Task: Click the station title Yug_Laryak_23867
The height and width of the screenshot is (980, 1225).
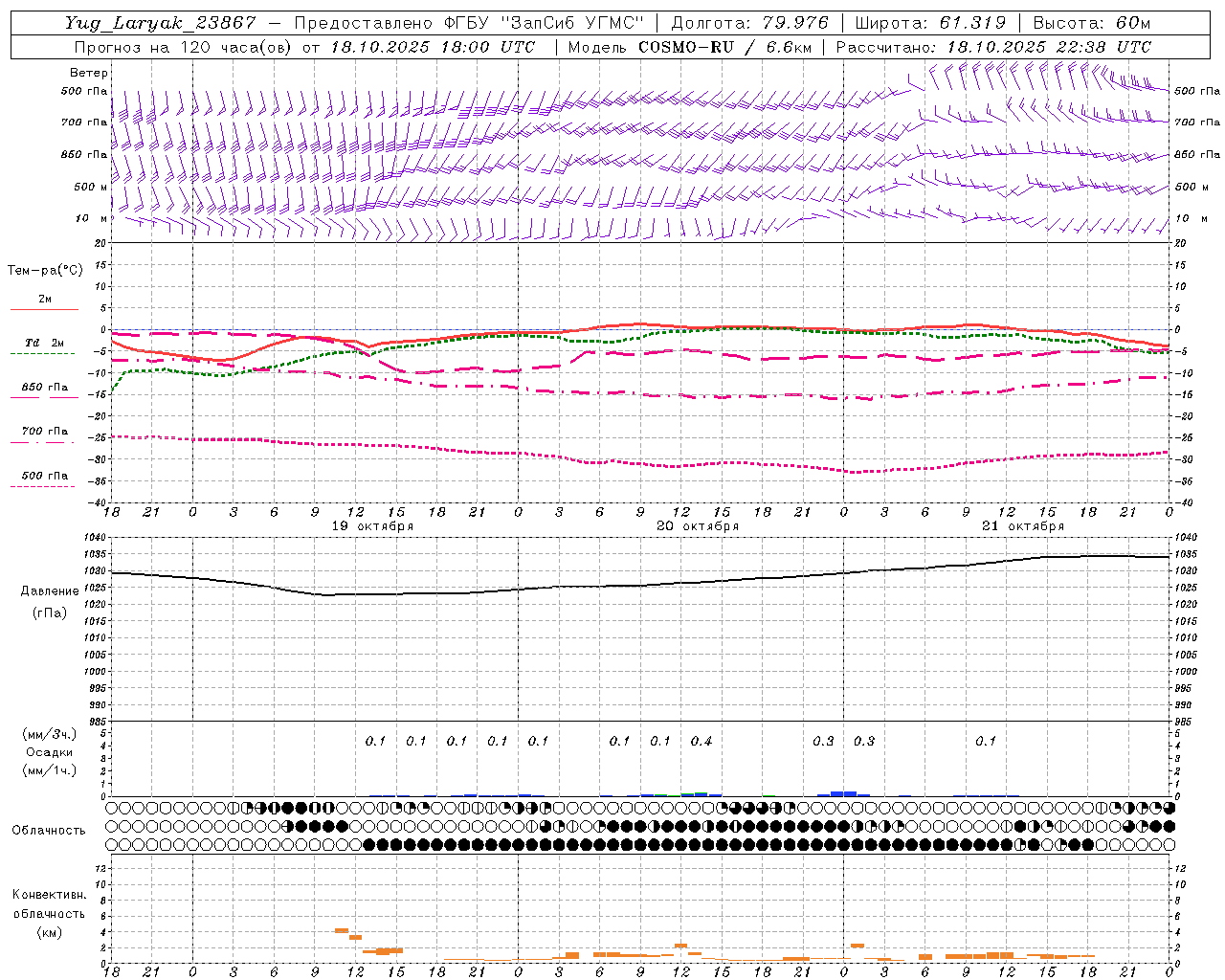Action: (160, 23)
